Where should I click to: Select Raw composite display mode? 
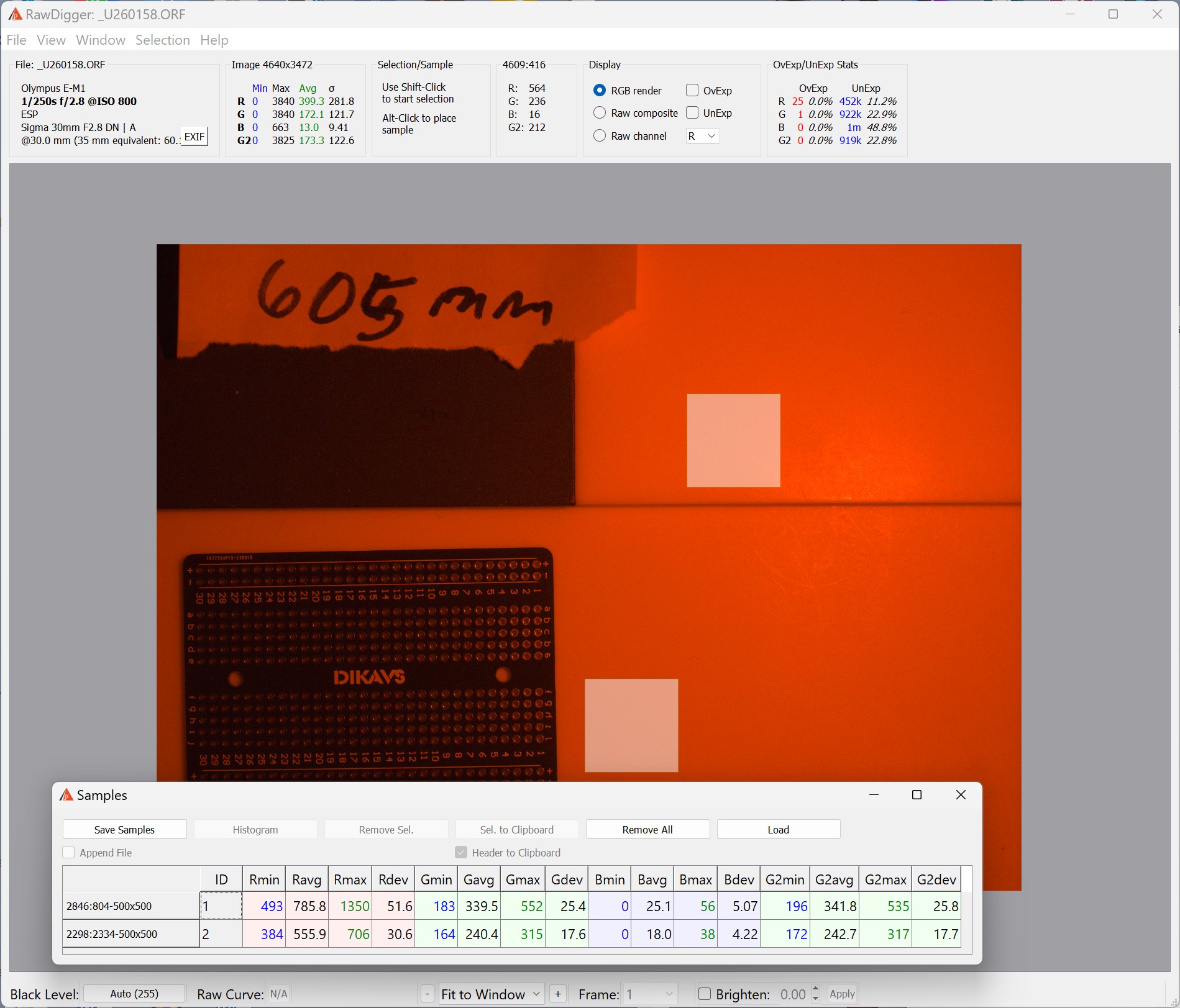[x=600, y=113]
